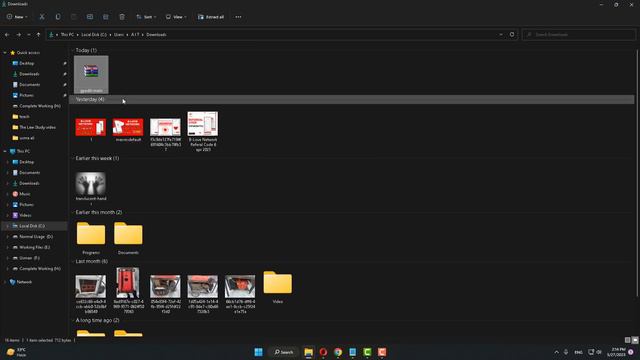Image resolution: width=640 pixels, height=360 pixels.
Task: Click the Extract all button
Action: click(211, 17)
